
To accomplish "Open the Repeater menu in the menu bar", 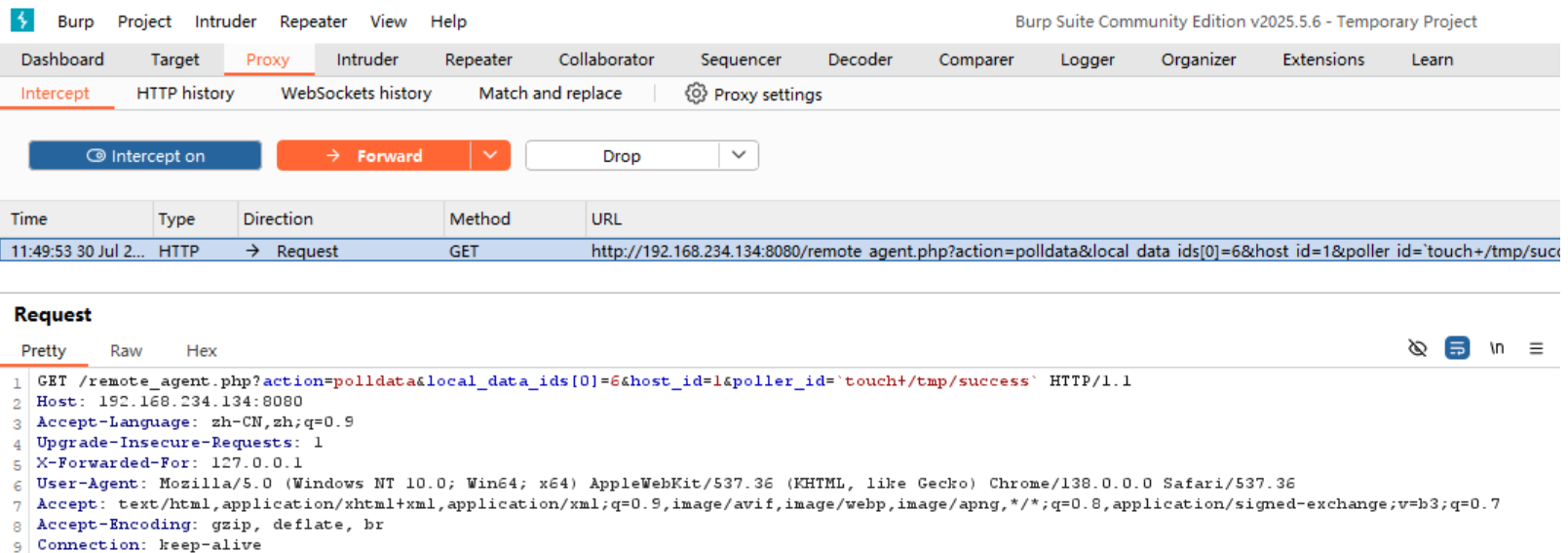I will point(313,21).
